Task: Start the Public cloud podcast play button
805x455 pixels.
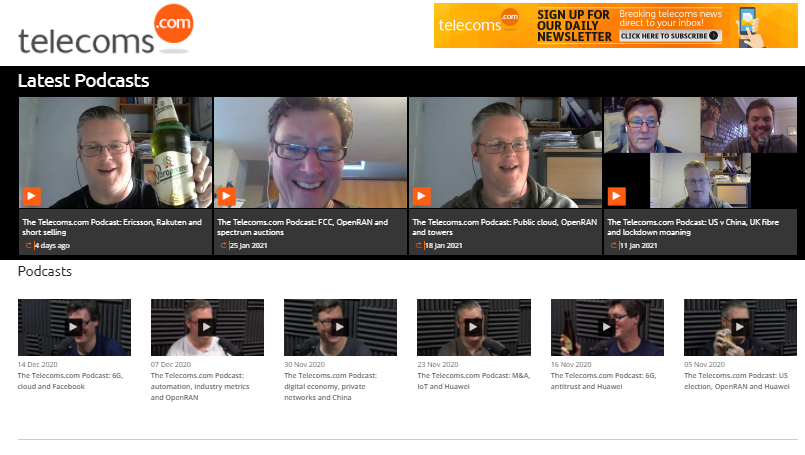Action: pyautogui.click(x=422, y=196)
